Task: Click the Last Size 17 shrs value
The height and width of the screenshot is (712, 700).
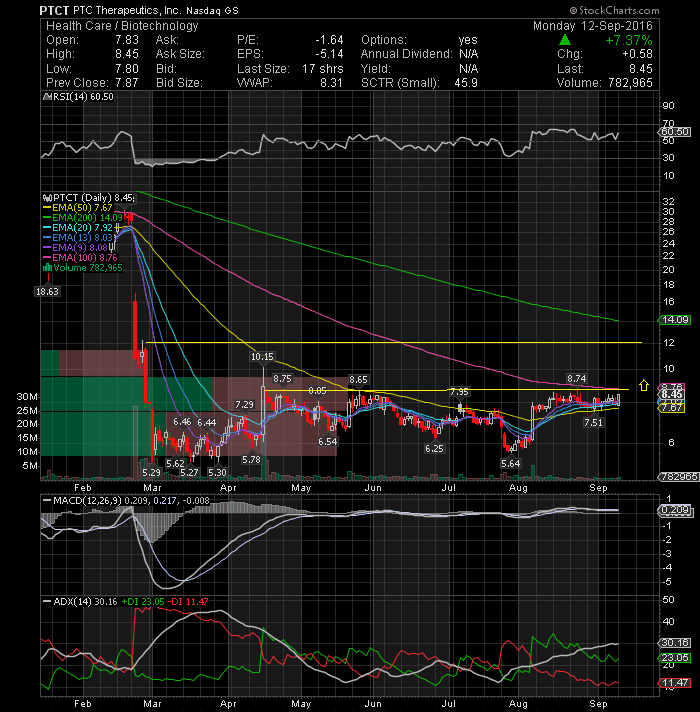Action: [x=323, y=69]
